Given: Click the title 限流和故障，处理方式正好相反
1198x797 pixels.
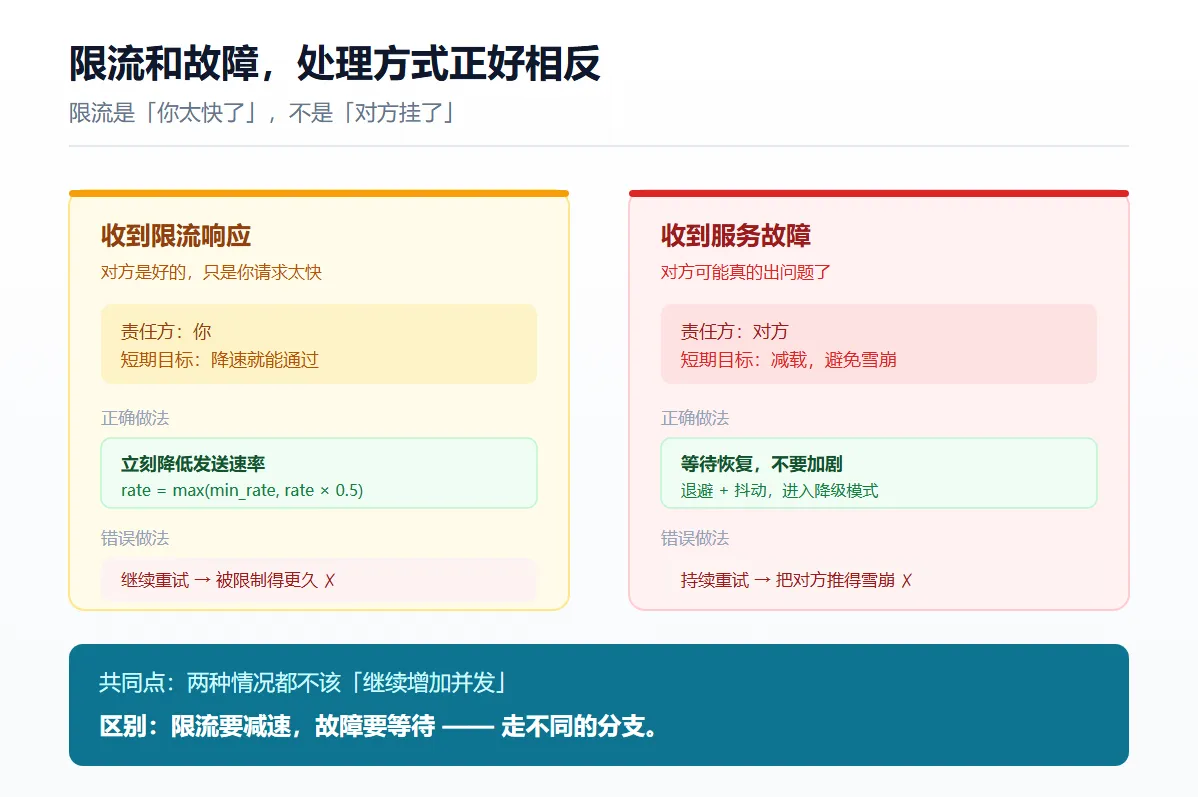Looking at the screenshot, I should tap(335, 63).
